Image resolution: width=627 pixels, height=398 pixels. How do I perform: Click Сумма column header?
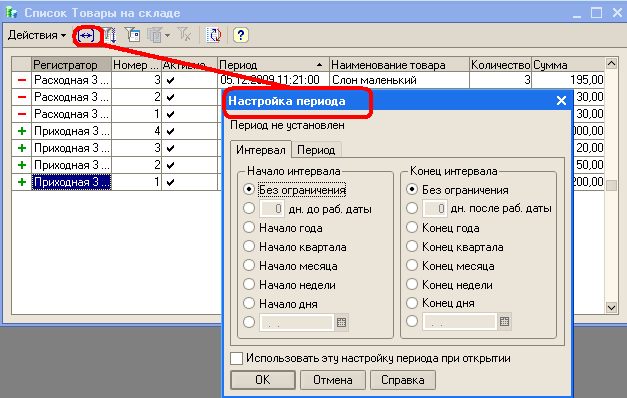point(568,64)
